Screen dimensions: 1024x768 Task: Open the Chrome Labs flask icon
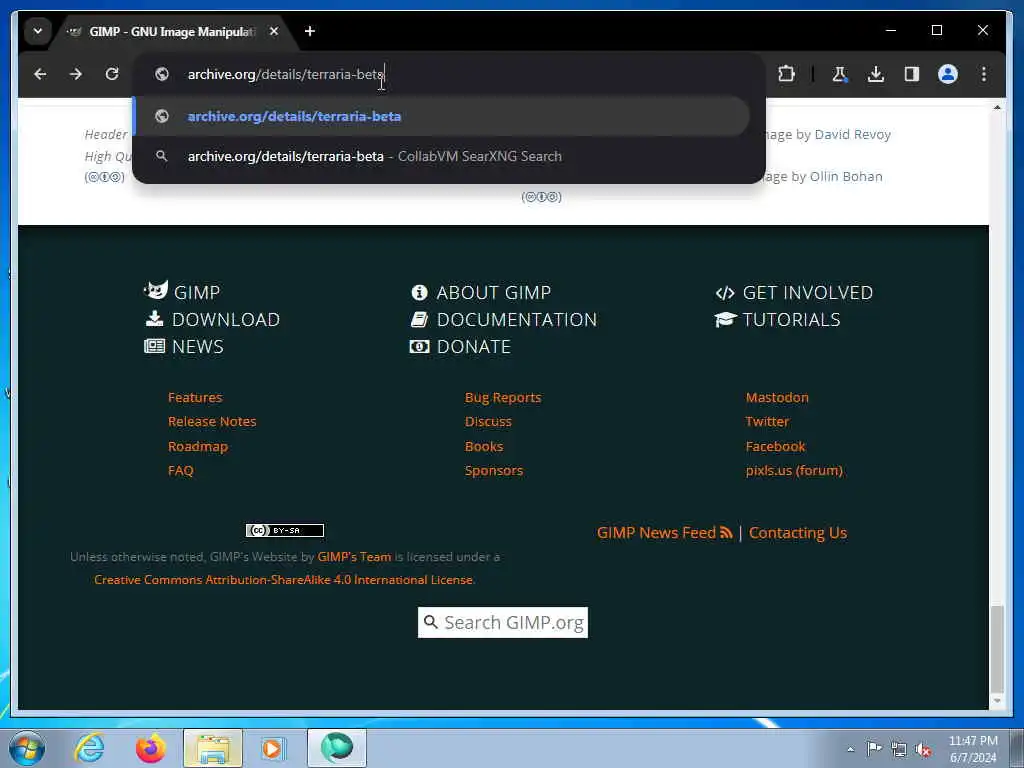840,74
